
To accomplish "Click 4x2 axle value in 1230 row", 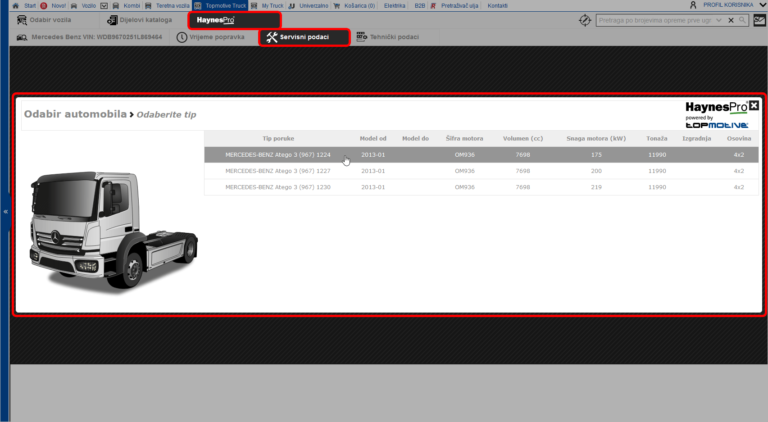I will pos(739,187).
